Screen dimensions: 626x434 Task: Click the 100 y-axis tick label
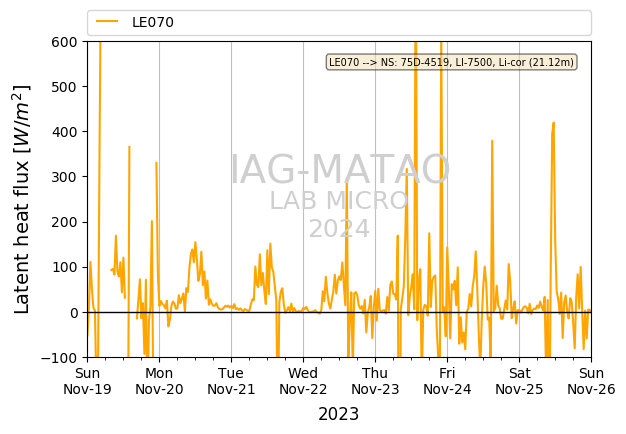tap(64, 268)
